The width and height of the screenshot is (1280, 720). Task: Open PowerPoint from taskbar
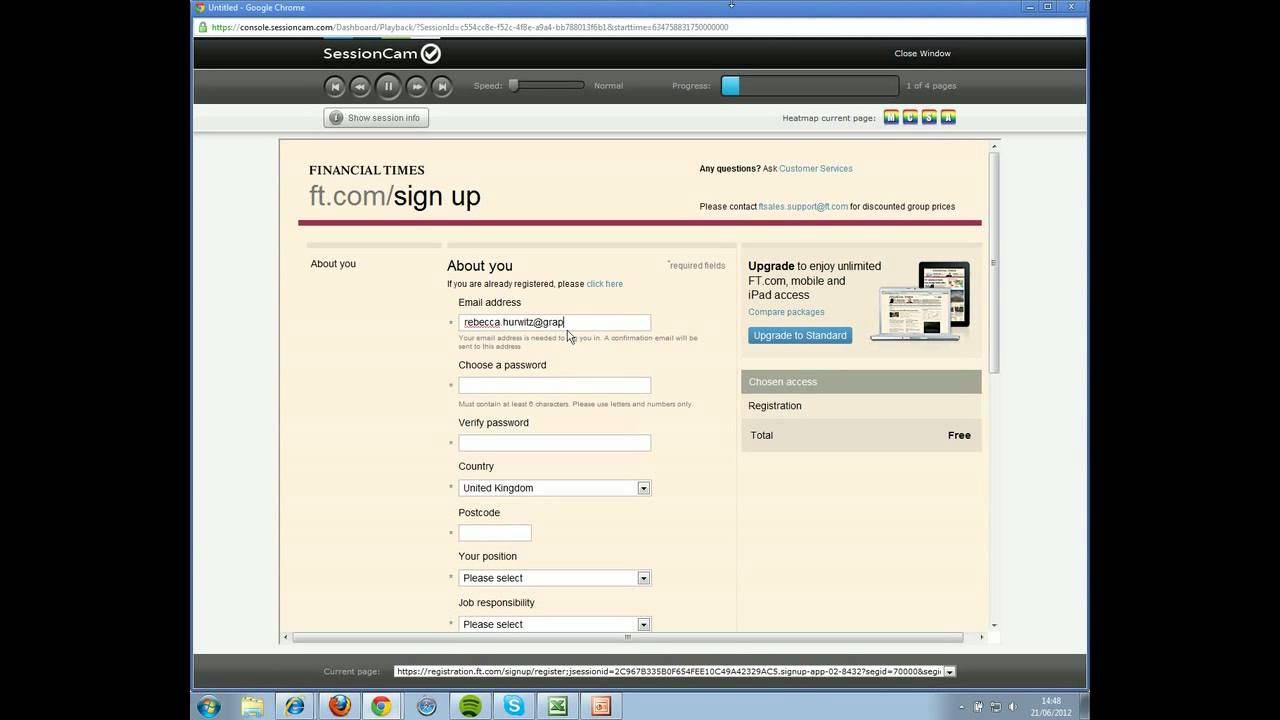601,707
